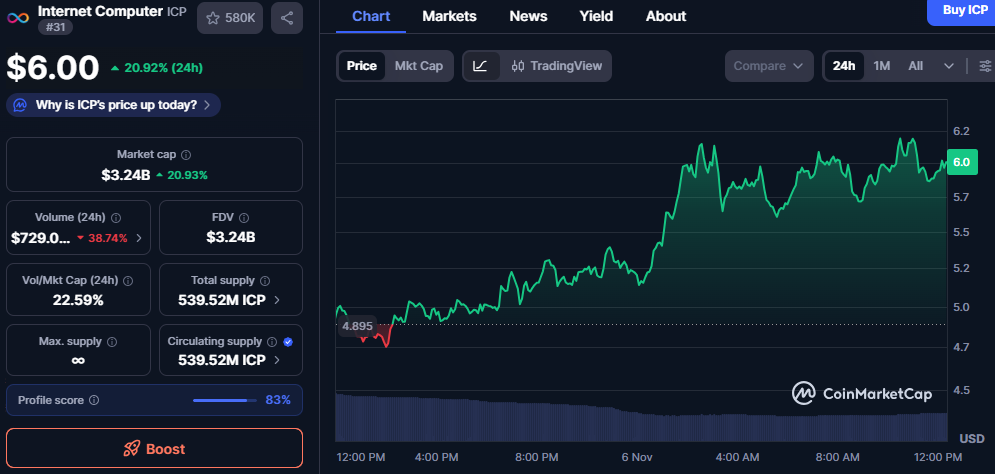
Task: Click the share icon button
Action: click(x=287, y=18)
